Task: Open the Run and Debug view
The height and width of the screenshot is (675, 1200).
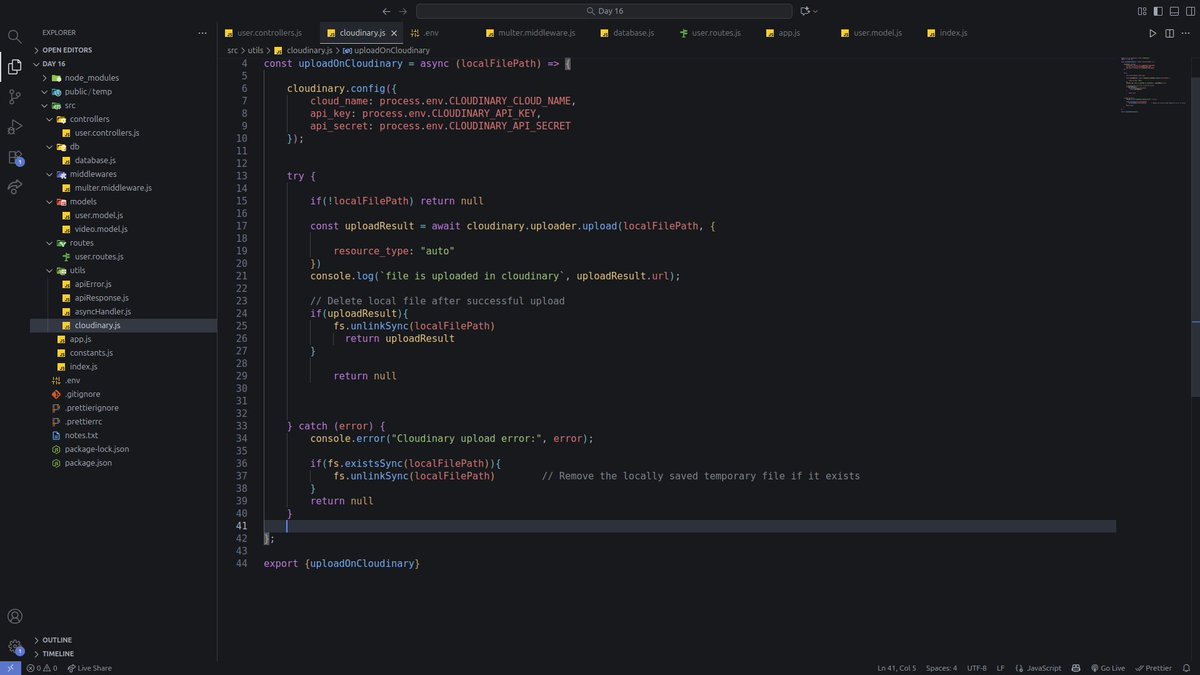Action: 14,125
